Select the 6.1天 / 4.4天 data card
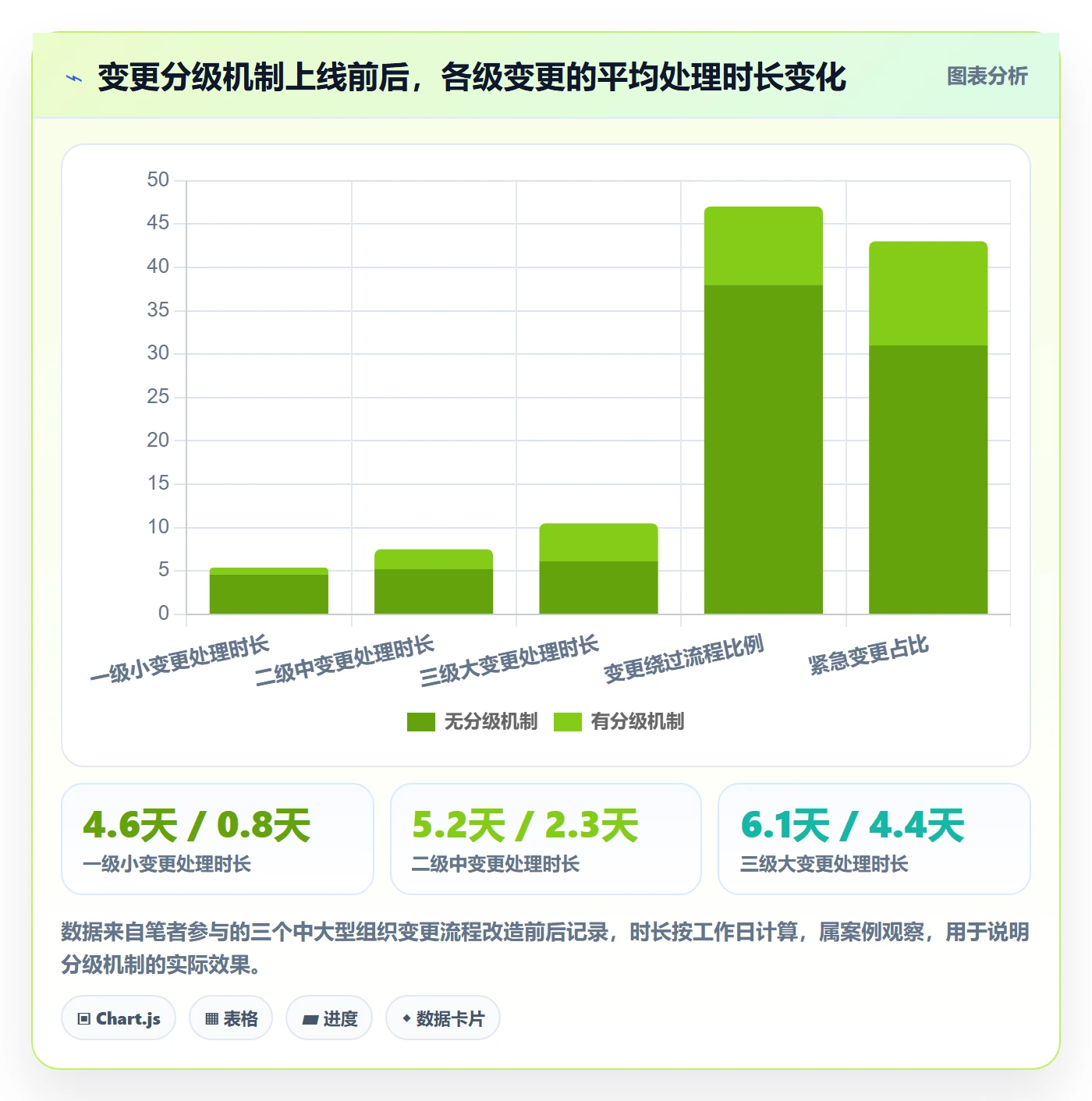The height and width of the screenshot is (1101, 1092). tap(874, 839)
